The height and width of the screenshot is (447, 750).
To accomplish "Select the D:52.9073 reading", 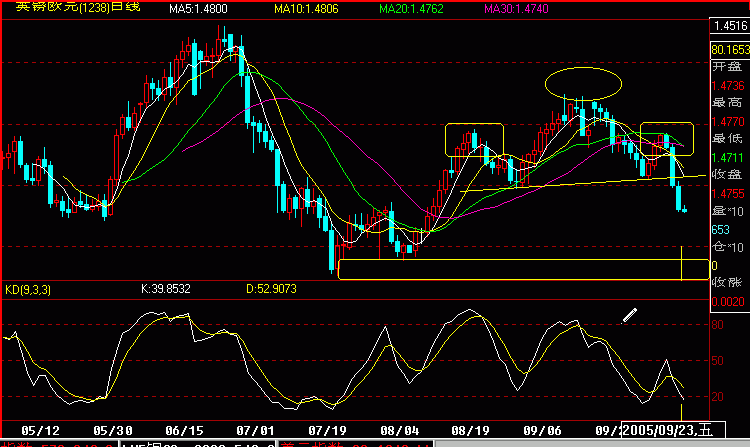I will point(271,289).
